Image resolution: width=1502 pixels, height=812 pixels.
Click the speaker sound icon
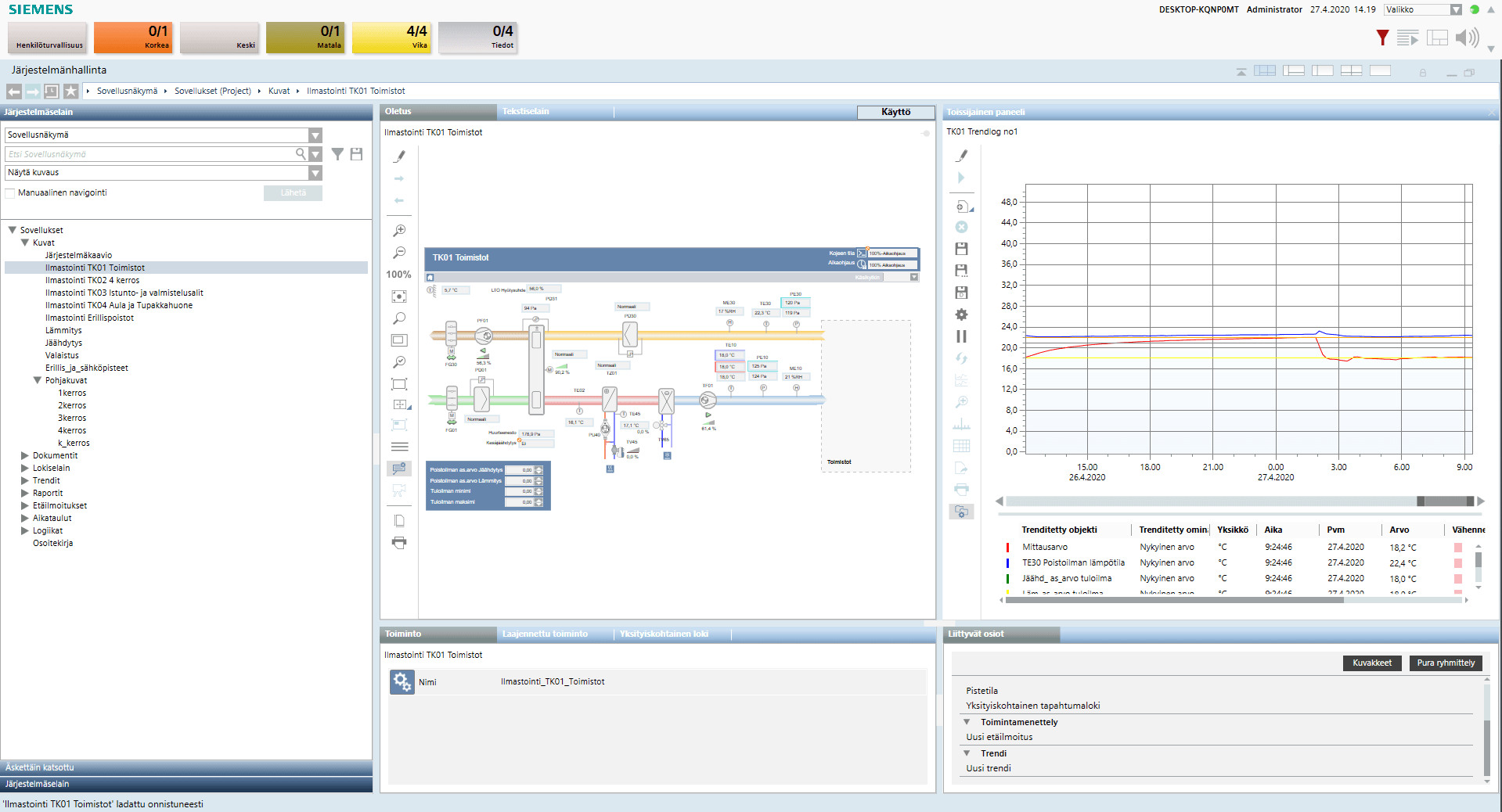coord(1466,38)
